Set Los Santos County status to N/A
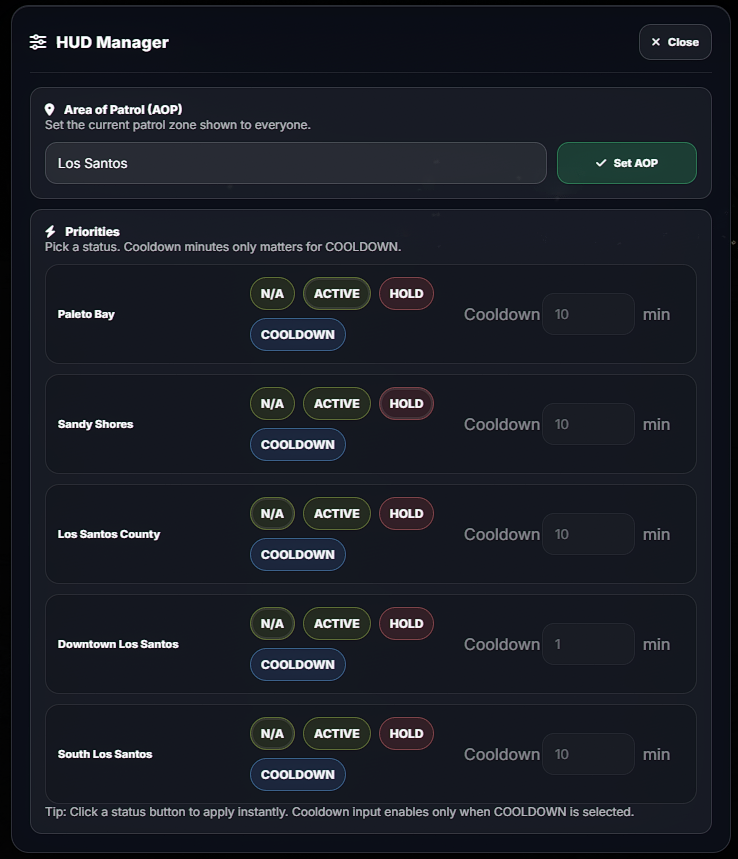Viewport: 738px width, 859px height. tap(272, 514)
